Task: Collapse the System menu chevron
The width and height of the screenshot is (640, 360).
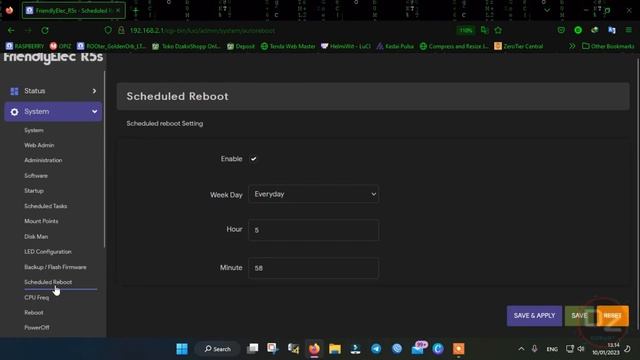Action: pyautogui.click(x=94, y=111)
